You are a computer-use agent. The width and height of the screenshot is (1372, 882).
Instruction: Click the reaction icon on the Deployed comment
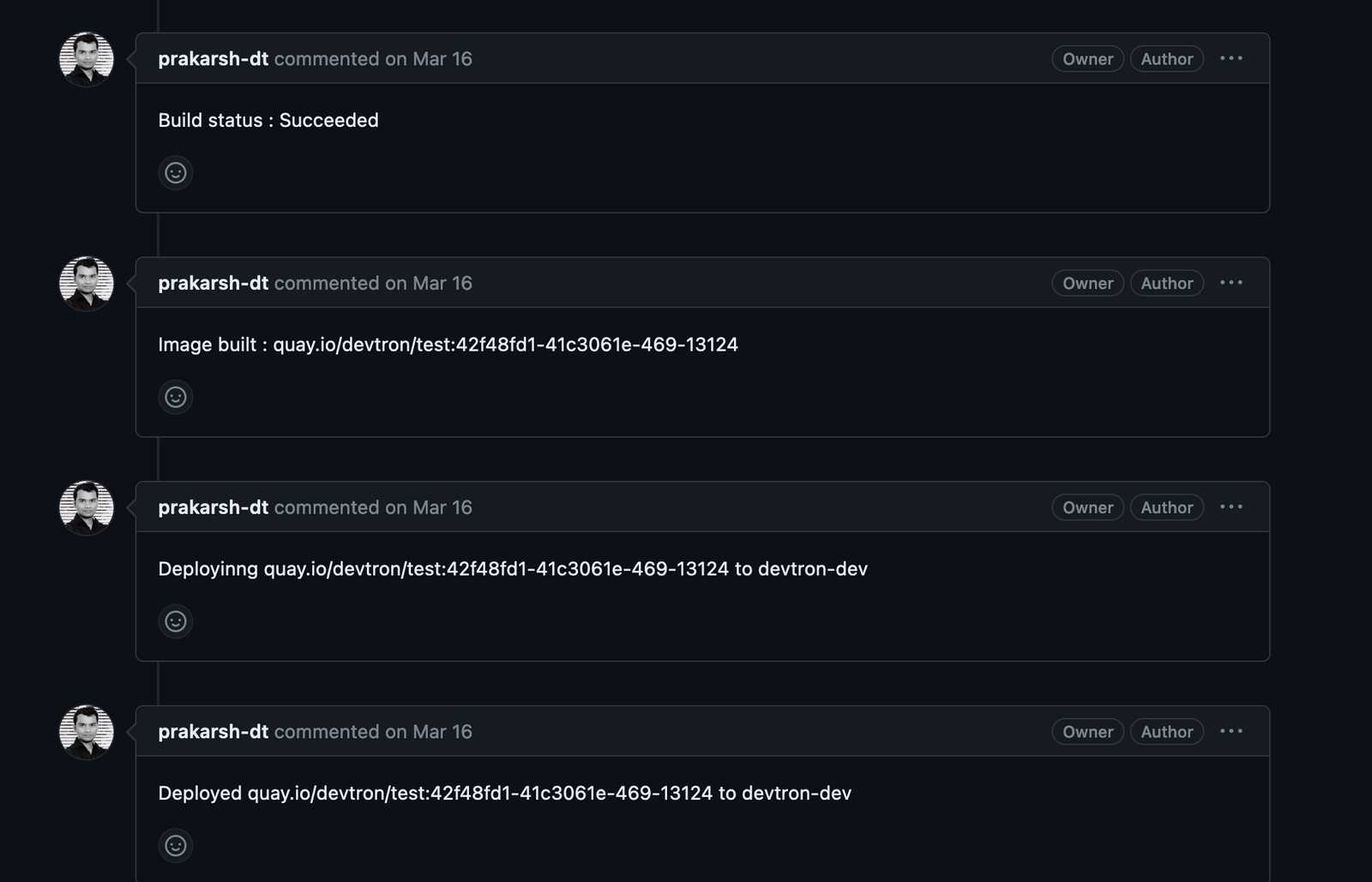point(176,846)
